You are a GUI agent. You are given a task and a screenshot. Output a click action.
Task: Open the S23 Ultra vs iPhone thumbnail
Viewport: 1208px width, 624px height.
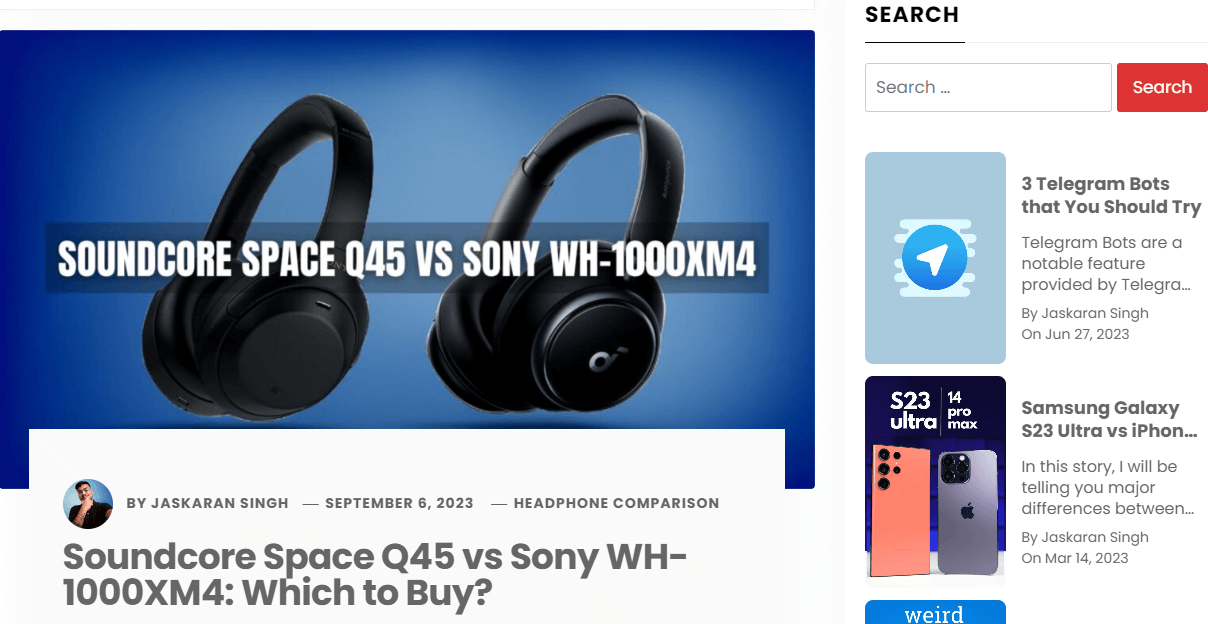[x=935, y=478]
